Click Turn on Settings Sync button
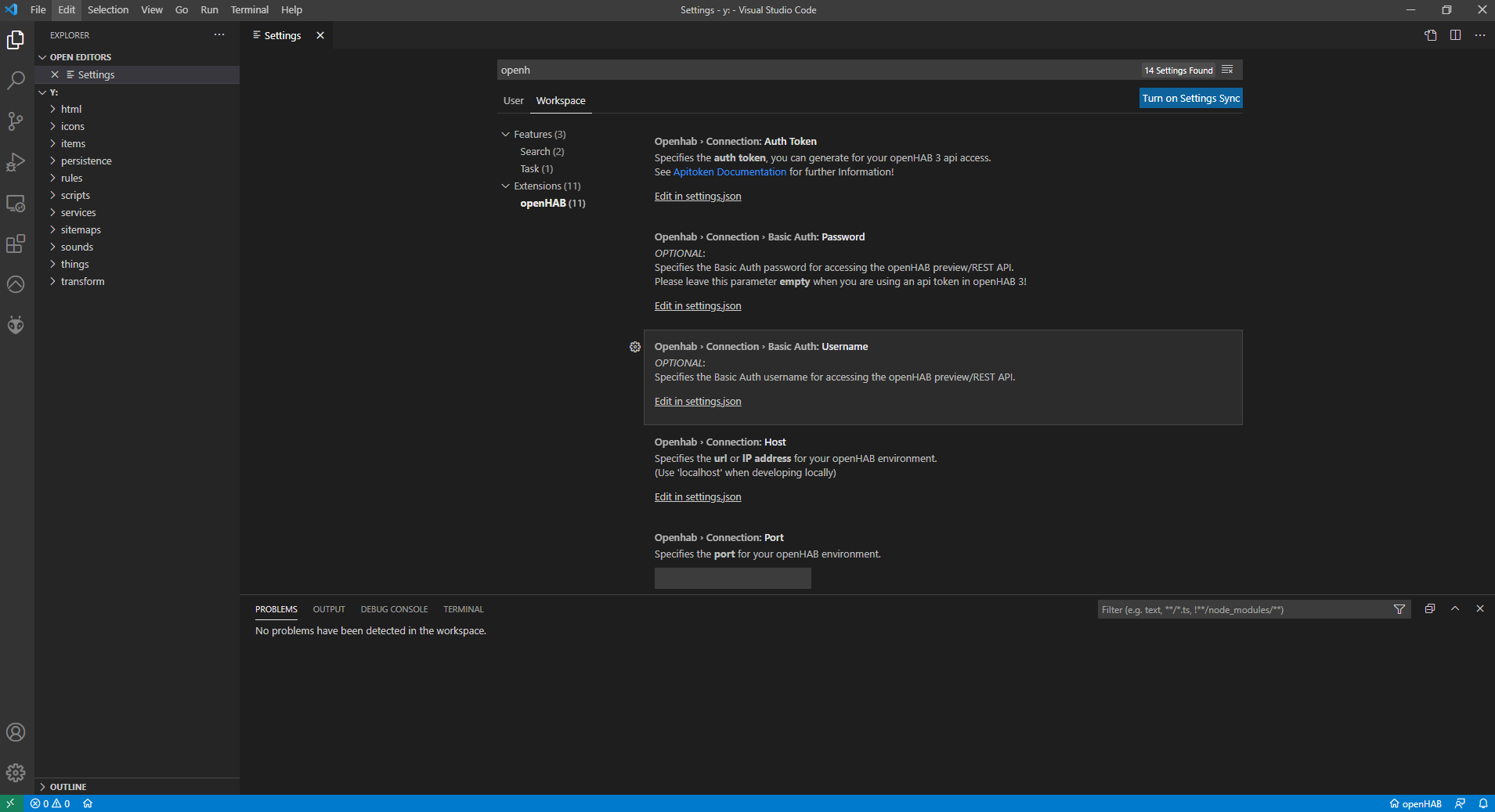The image size is (1495, 812). point(1190,98)
